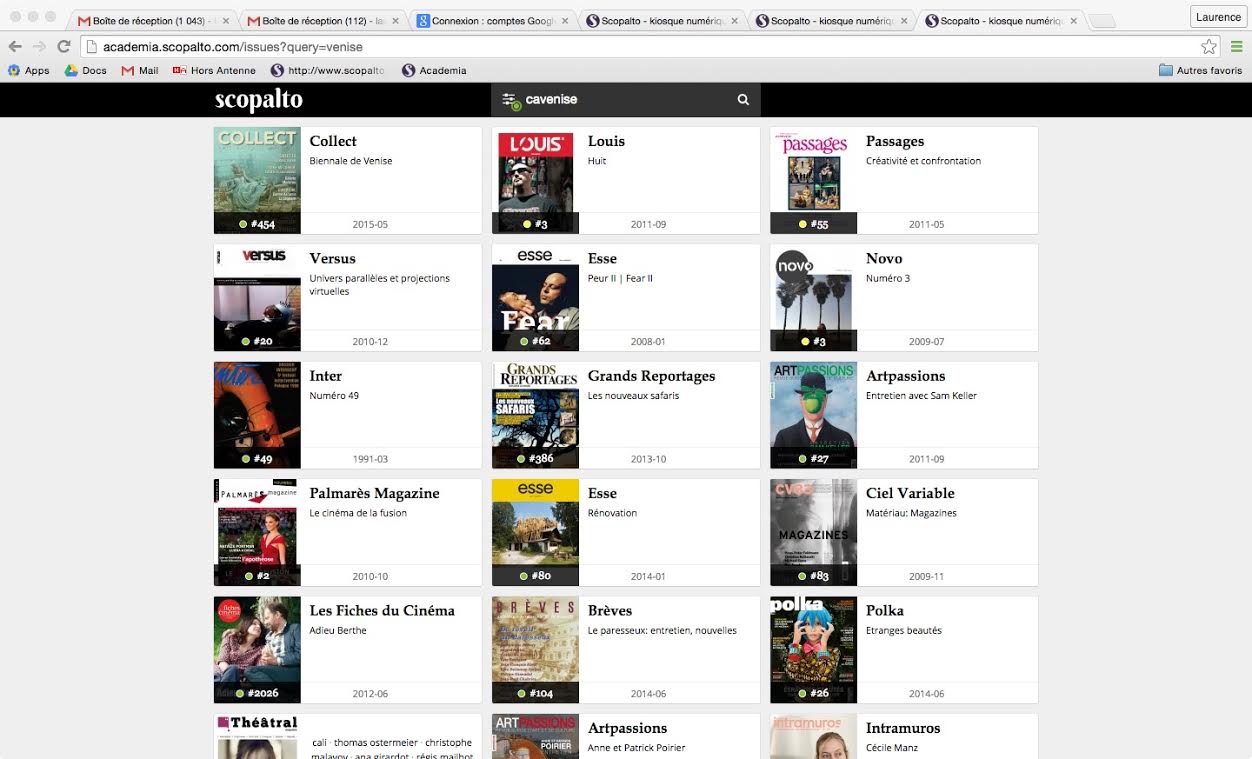
Task: Open the Apps bookmark shortcut
Action: (28, 70)
